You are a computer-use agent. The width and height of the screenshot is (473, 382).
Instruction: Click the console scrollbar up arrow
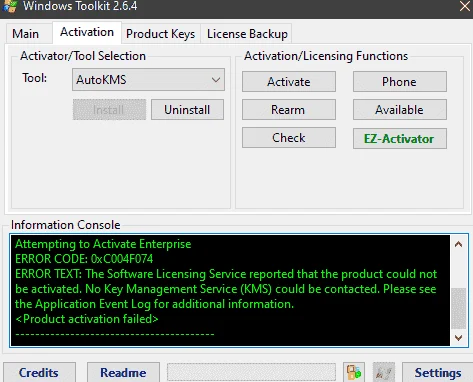459,244
